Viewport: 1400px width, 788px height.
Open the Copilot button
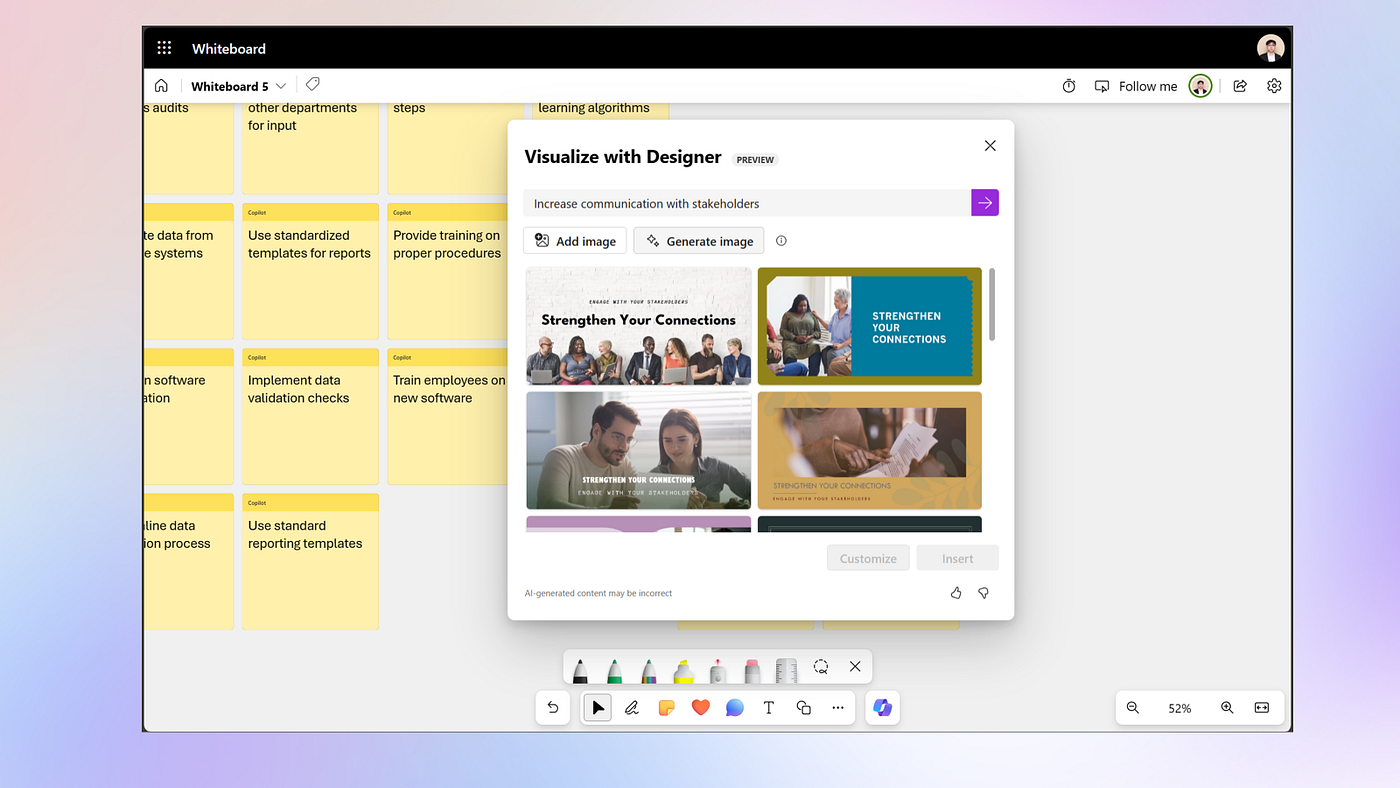pyautogui.click(x=882, y=708)
